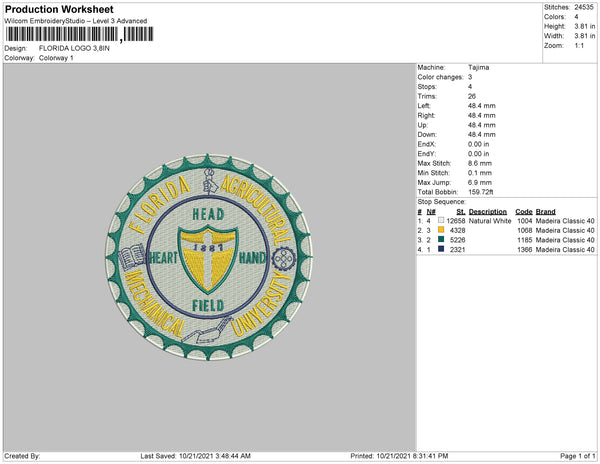The image size is (600, 464).
Task: Click the EndX value "0.00 in"
Action: coord(478,144)
